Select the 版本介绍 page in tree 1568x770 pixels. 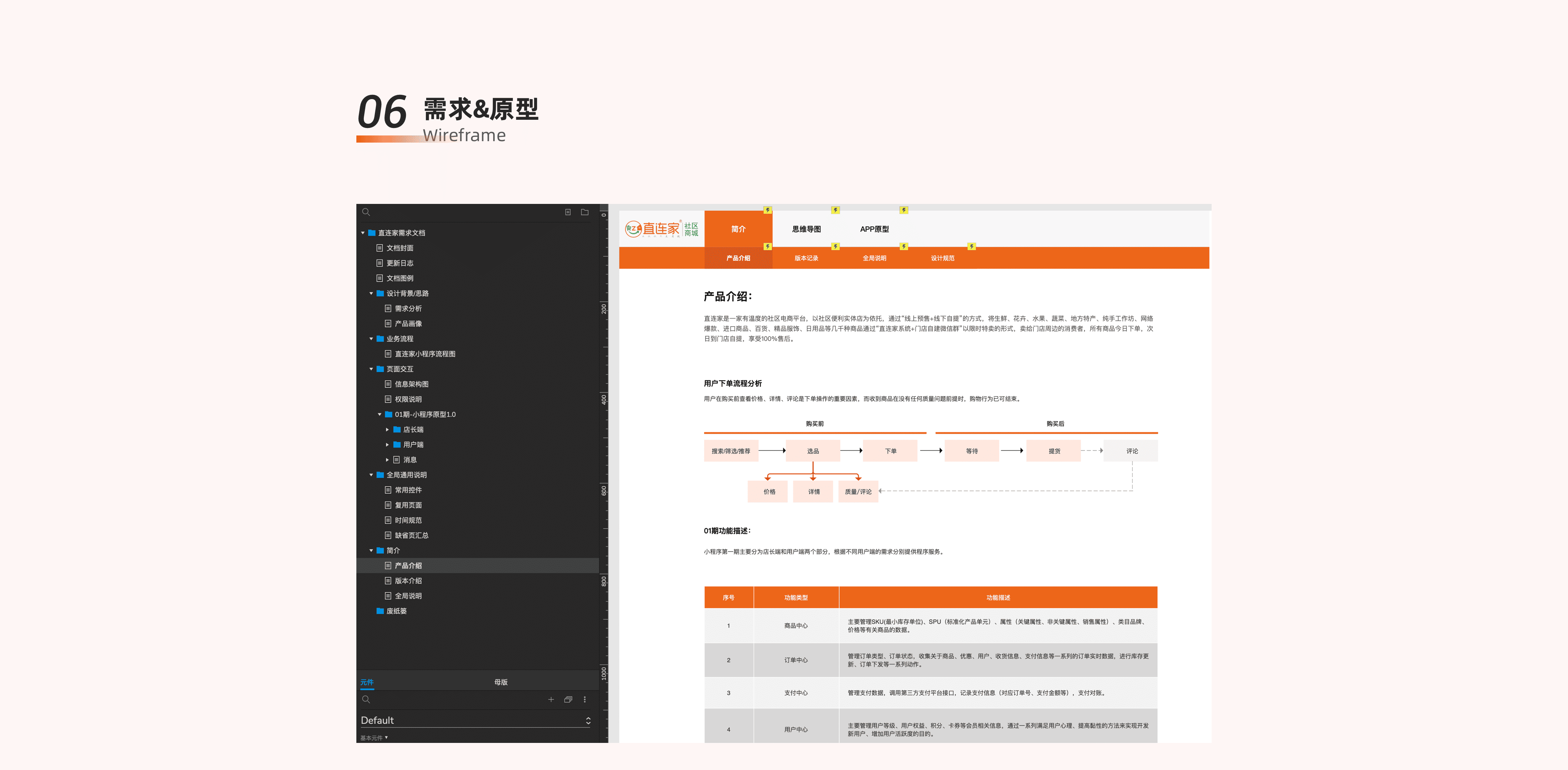408,581
